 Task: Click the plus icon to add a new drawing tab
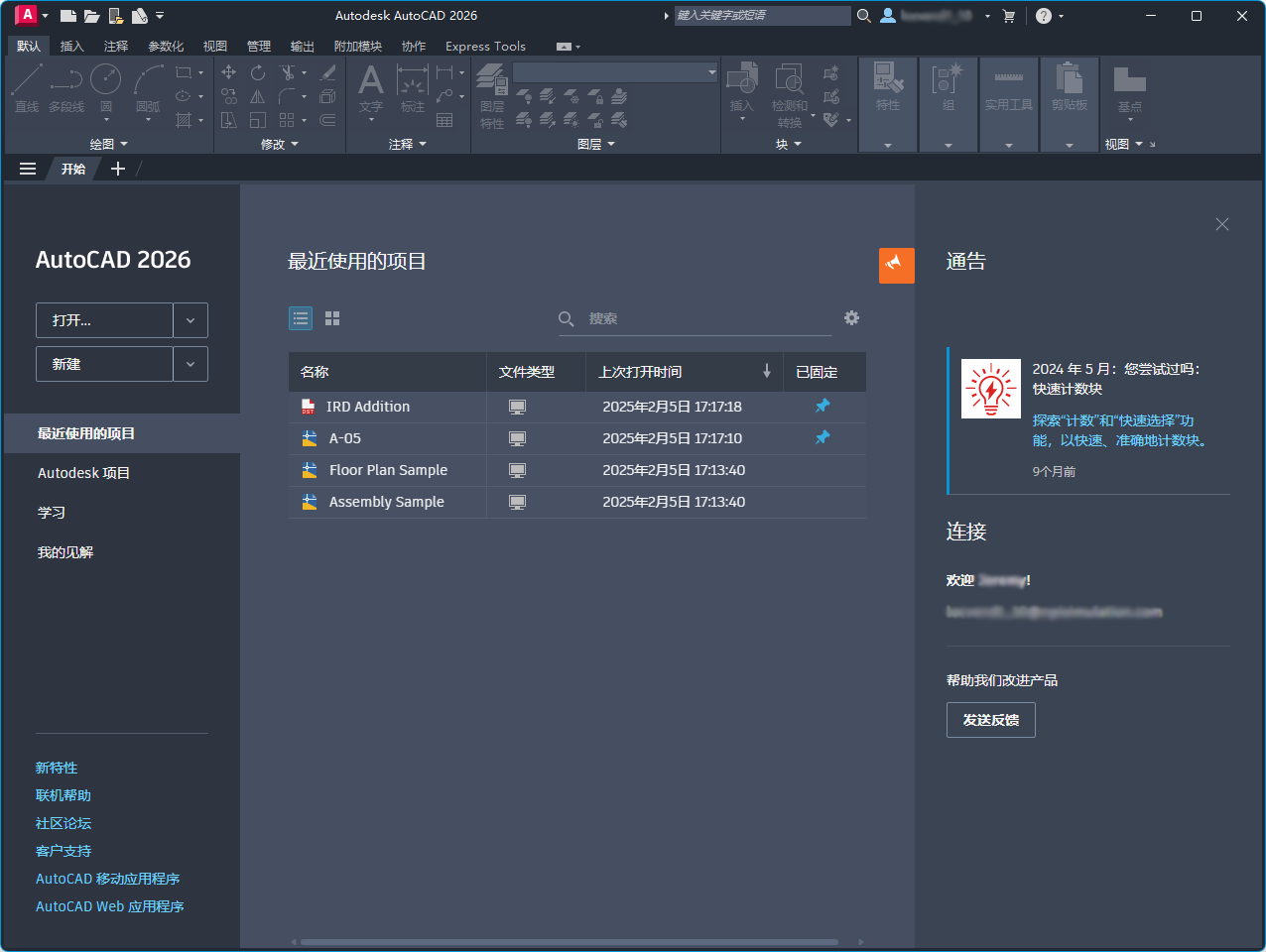118,169
